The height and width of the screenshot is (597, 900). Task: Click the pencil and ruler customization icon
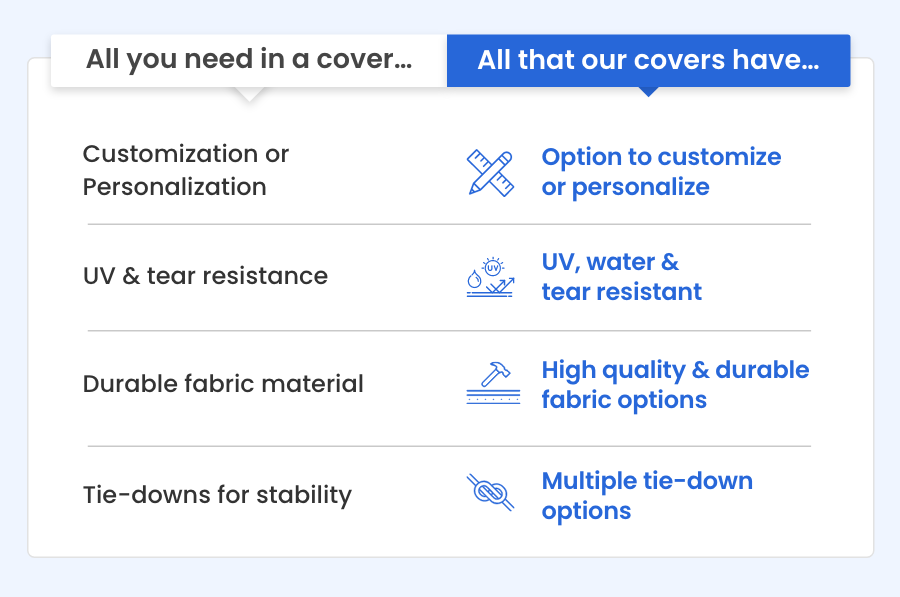click(x=490, y=172)
